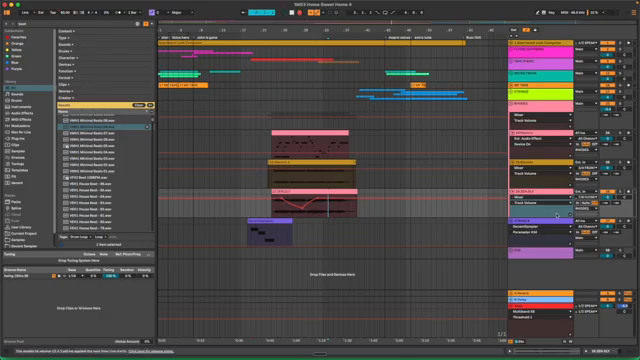Select VEH1 House Beat - 86.wav file
Screen dimensions: 640x360
click(x=91, y=184)
